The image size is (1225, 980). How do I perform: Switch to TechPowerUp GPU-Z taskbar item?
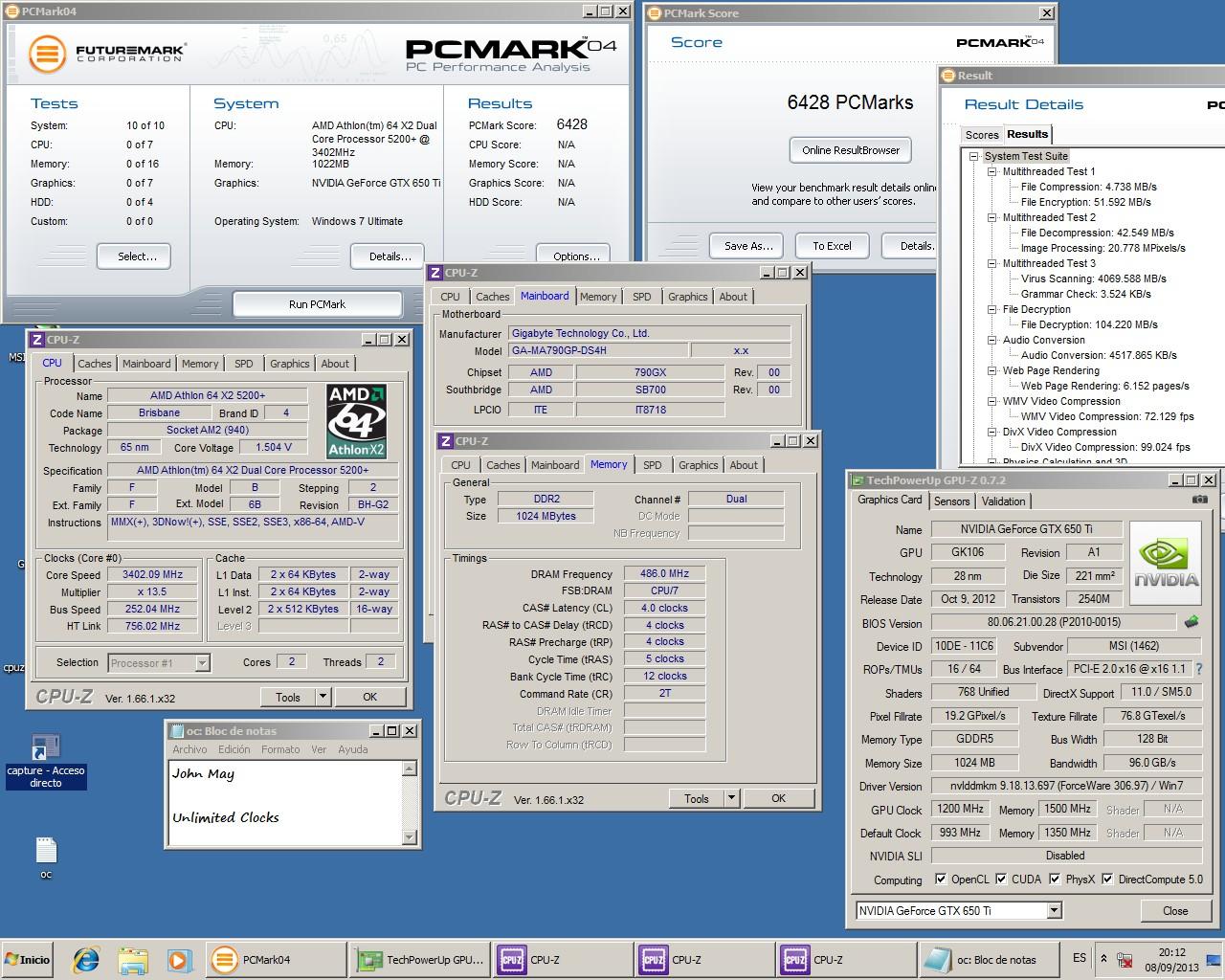point(419,959)
